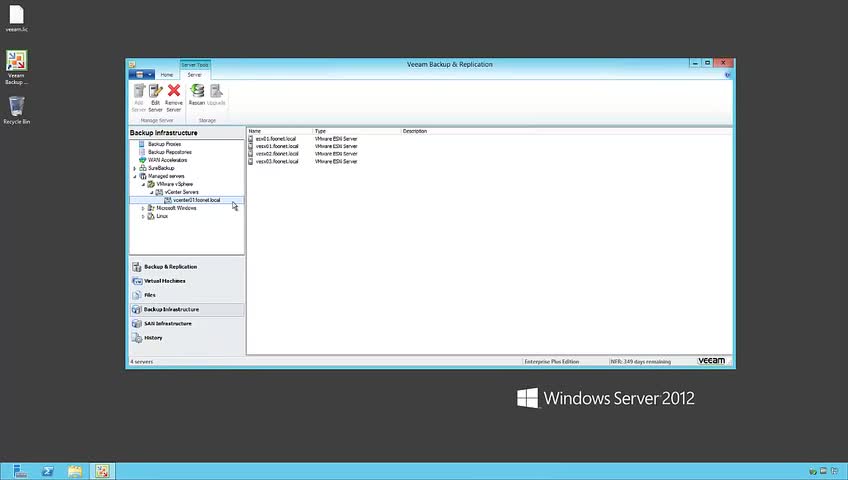Viewport: 848px width, 480px height.
Task: Click the vCenter Servers node icon
Action: point(159,192)
